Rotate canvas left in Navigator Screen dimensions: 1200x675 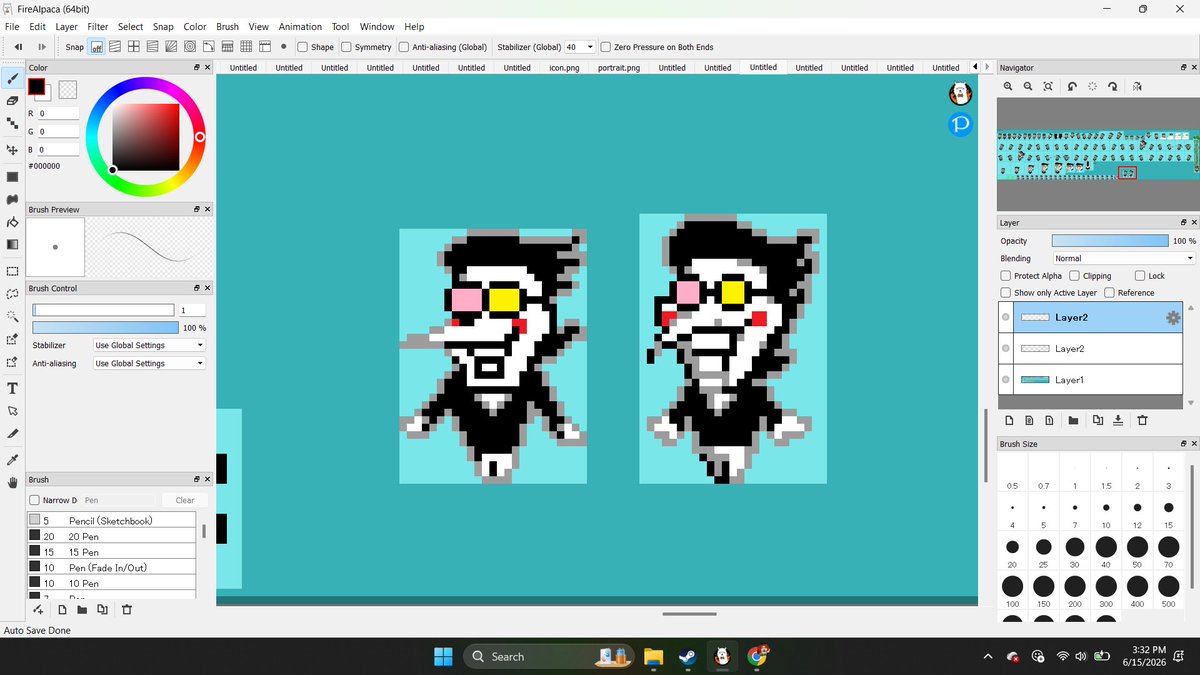1072,87
